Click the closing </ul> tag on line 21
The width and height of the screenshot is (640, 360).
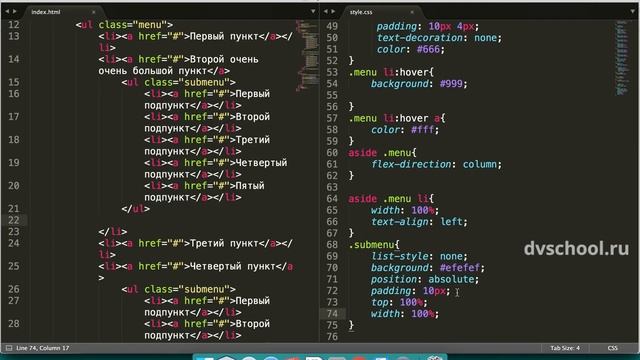pyautogui.click(x=136, y=209)
